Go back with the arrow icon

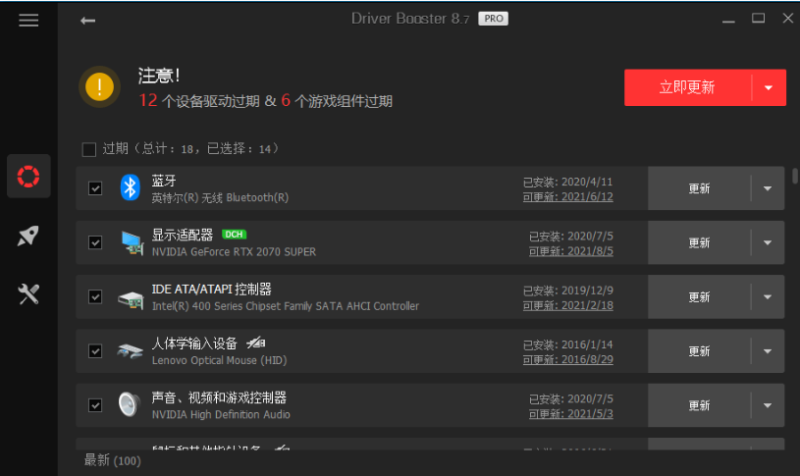coord(88,20)
